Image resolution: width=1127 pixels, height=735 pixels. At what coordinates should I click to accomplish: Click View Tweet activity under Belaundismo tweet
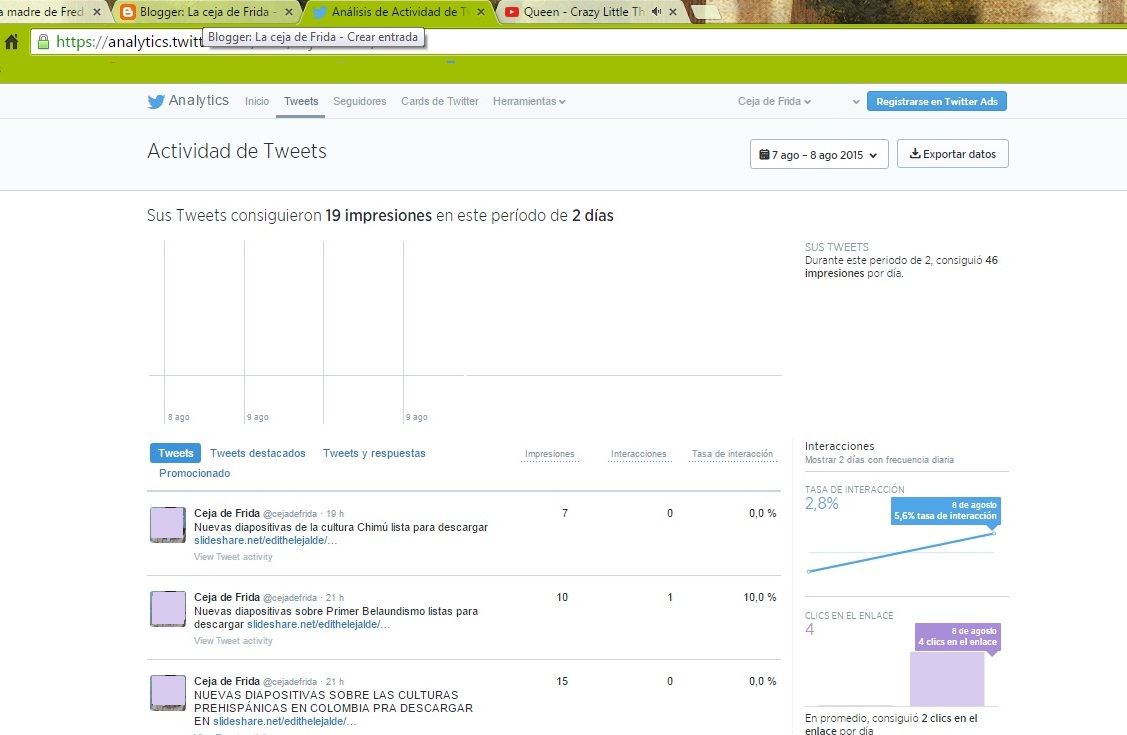pyautogui.click(x=233, y=641)
